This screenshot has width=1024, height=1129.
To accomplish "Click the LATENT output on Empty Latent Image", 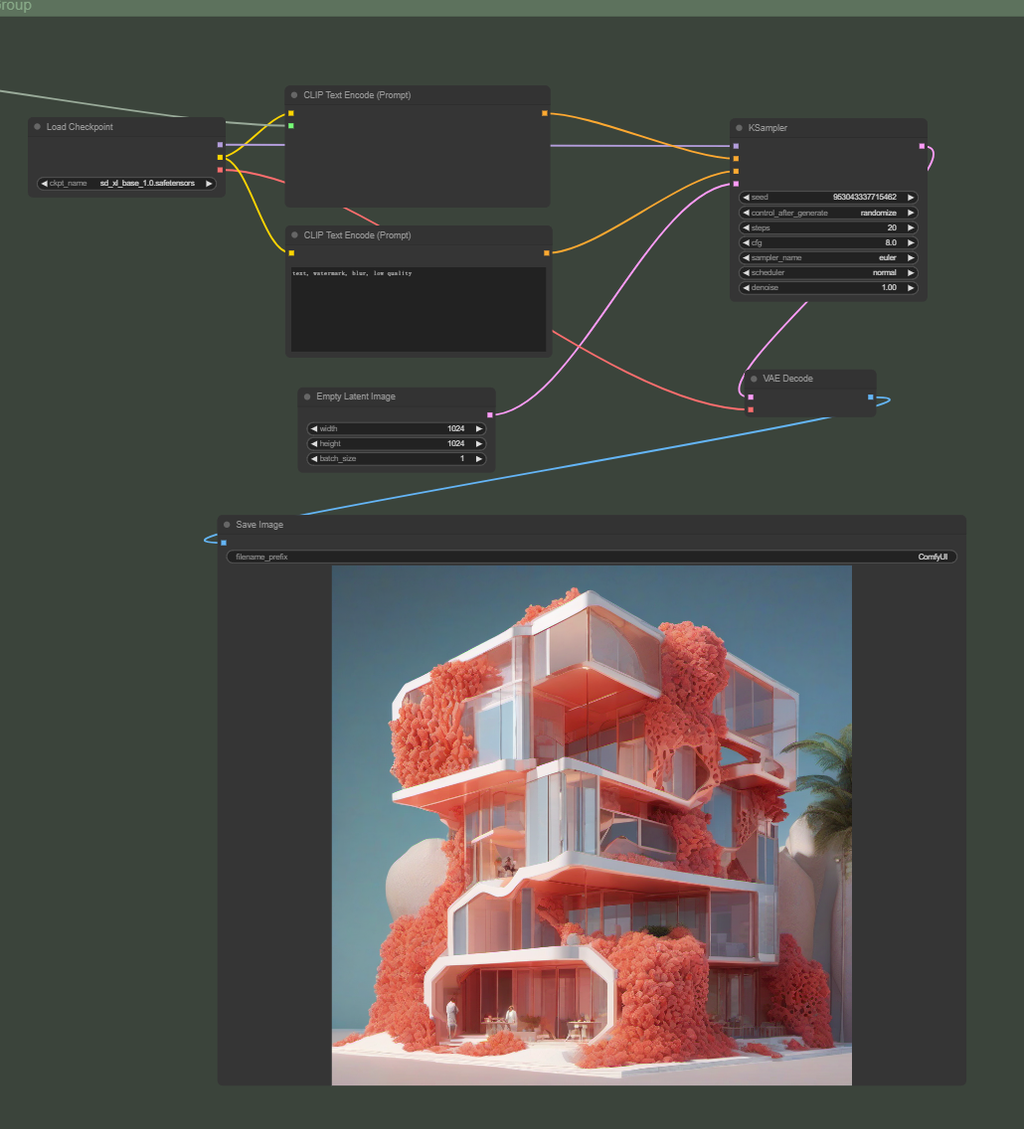I will pos(489,413).
